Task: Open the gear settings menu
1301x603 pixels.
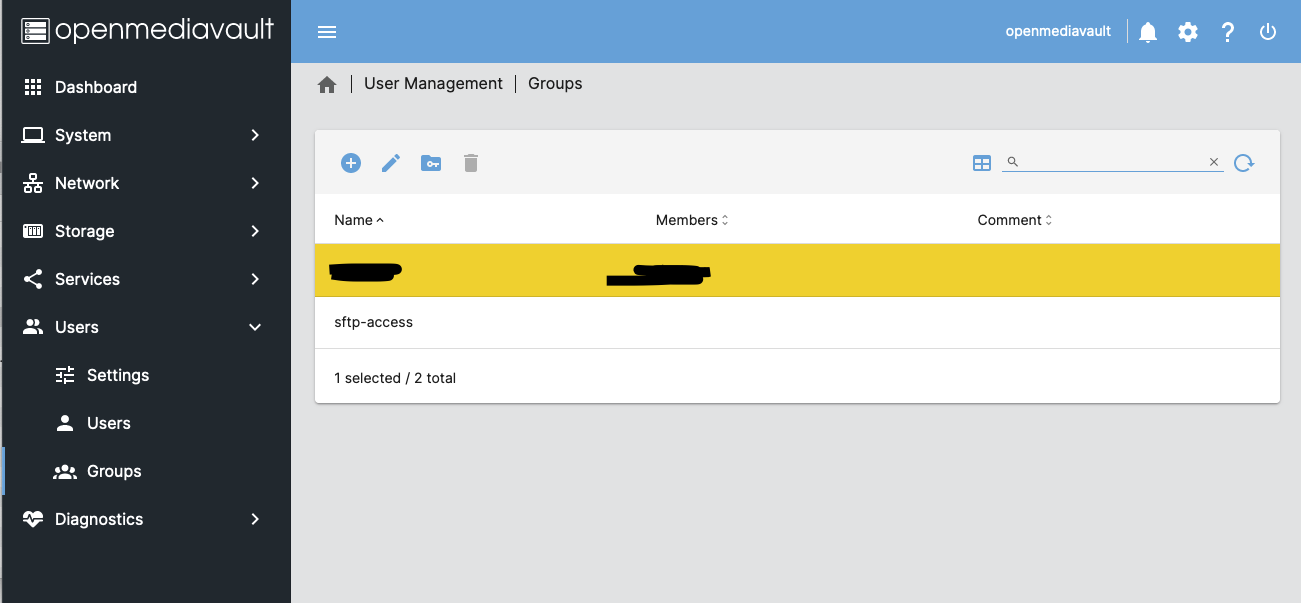Action: tap(1187, 32)
